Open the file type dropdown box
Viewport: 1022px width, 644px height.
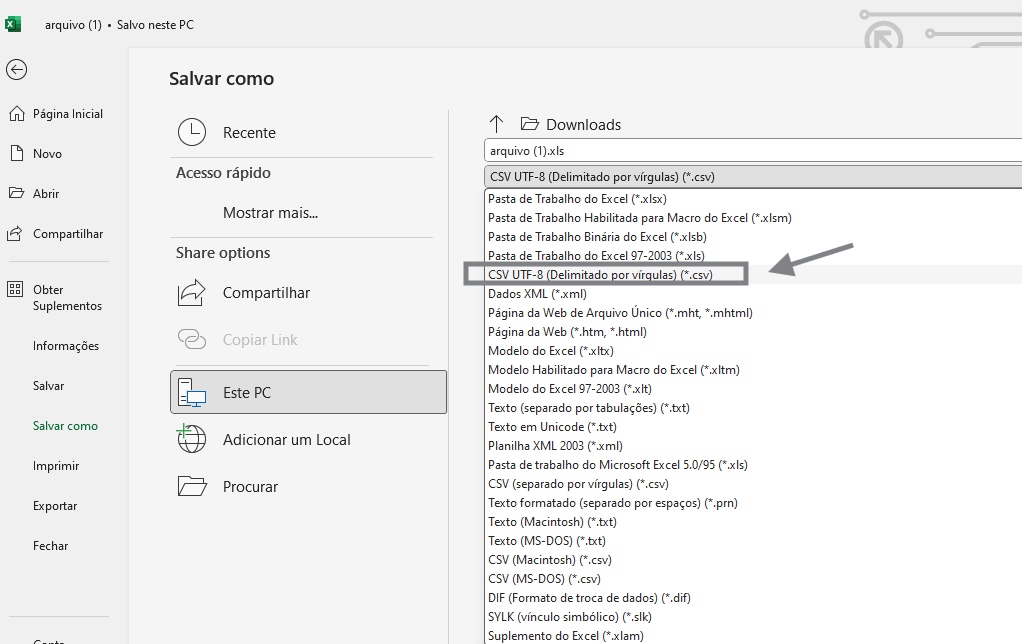[752, 177]
